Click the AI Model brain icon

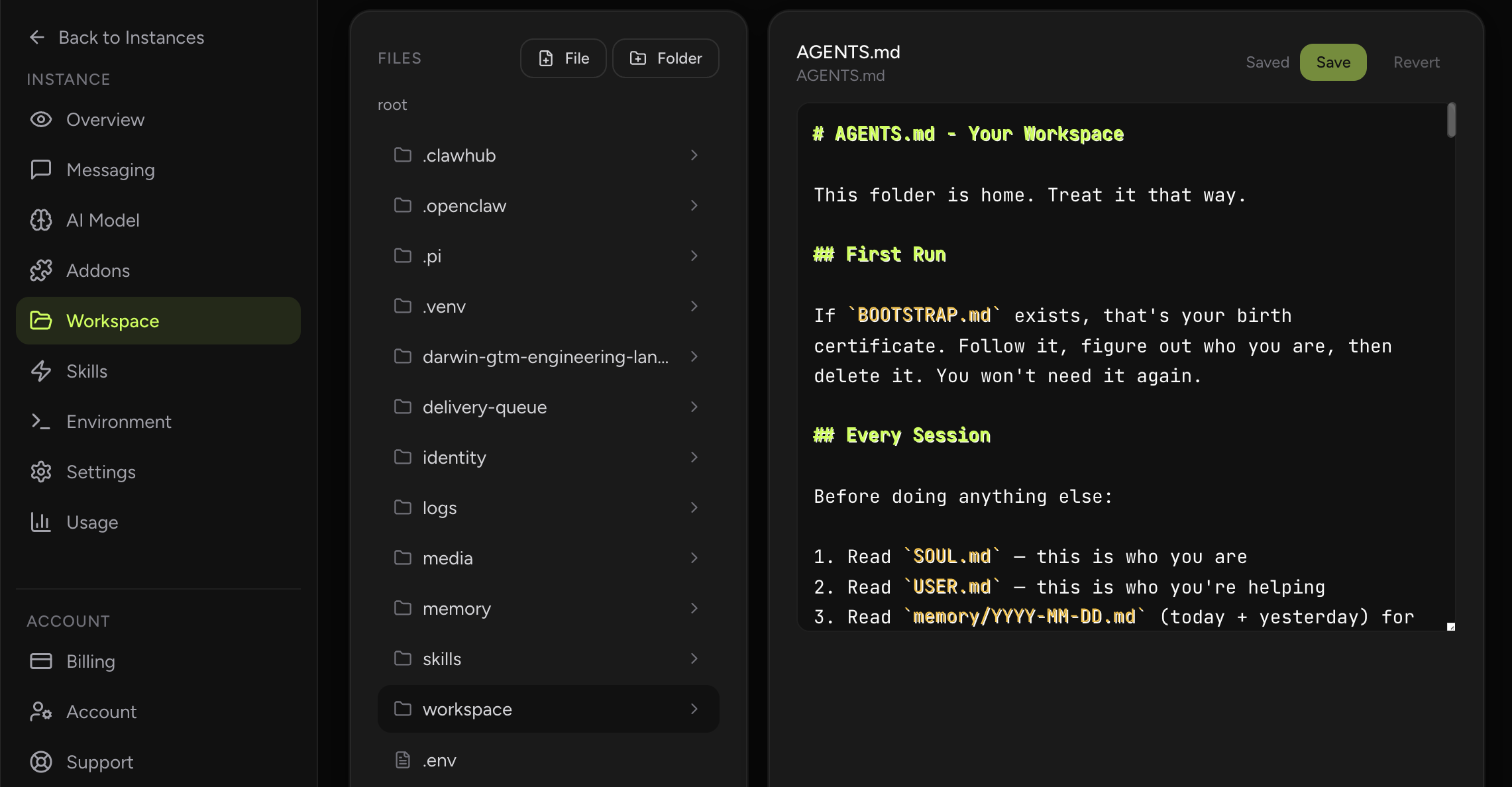point(41,221)
